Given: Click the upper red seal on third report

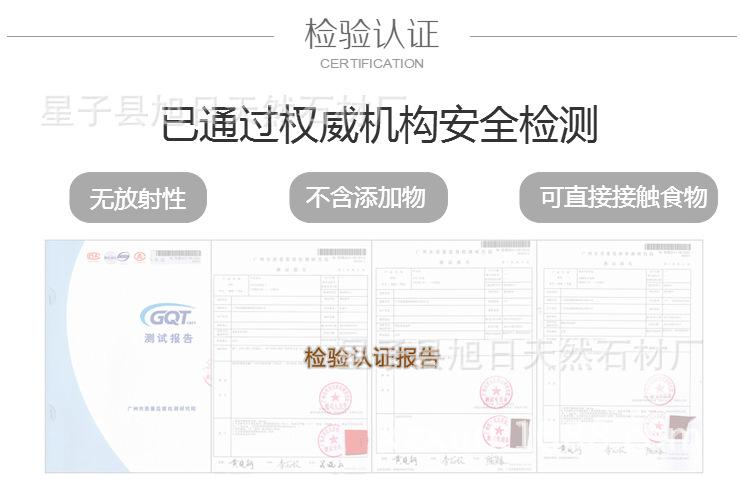Looking at the screenshot, I should 659,390.
